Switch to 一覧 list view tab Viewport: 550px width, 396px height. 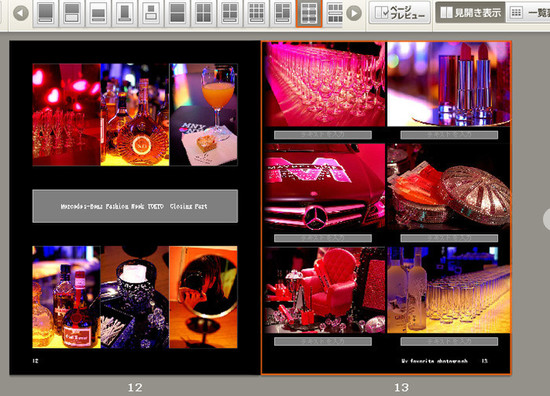[528, 13]
